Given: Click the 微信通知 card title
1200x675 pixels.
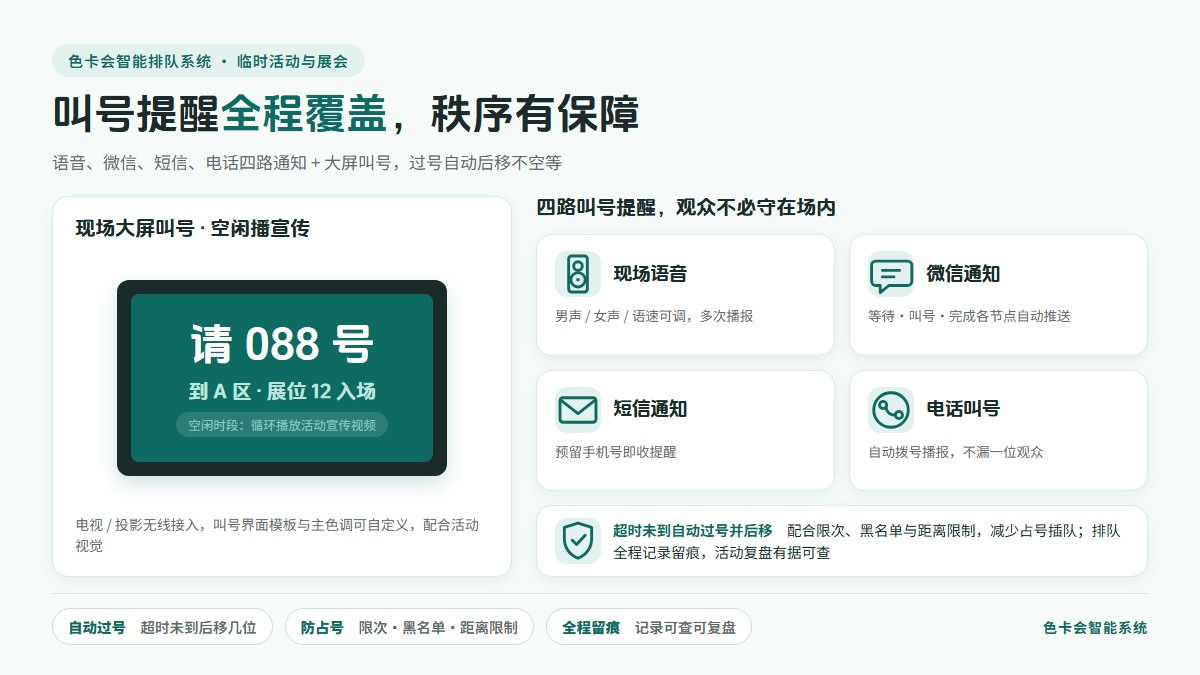Looking at the screenshot, I should [963, 274].
